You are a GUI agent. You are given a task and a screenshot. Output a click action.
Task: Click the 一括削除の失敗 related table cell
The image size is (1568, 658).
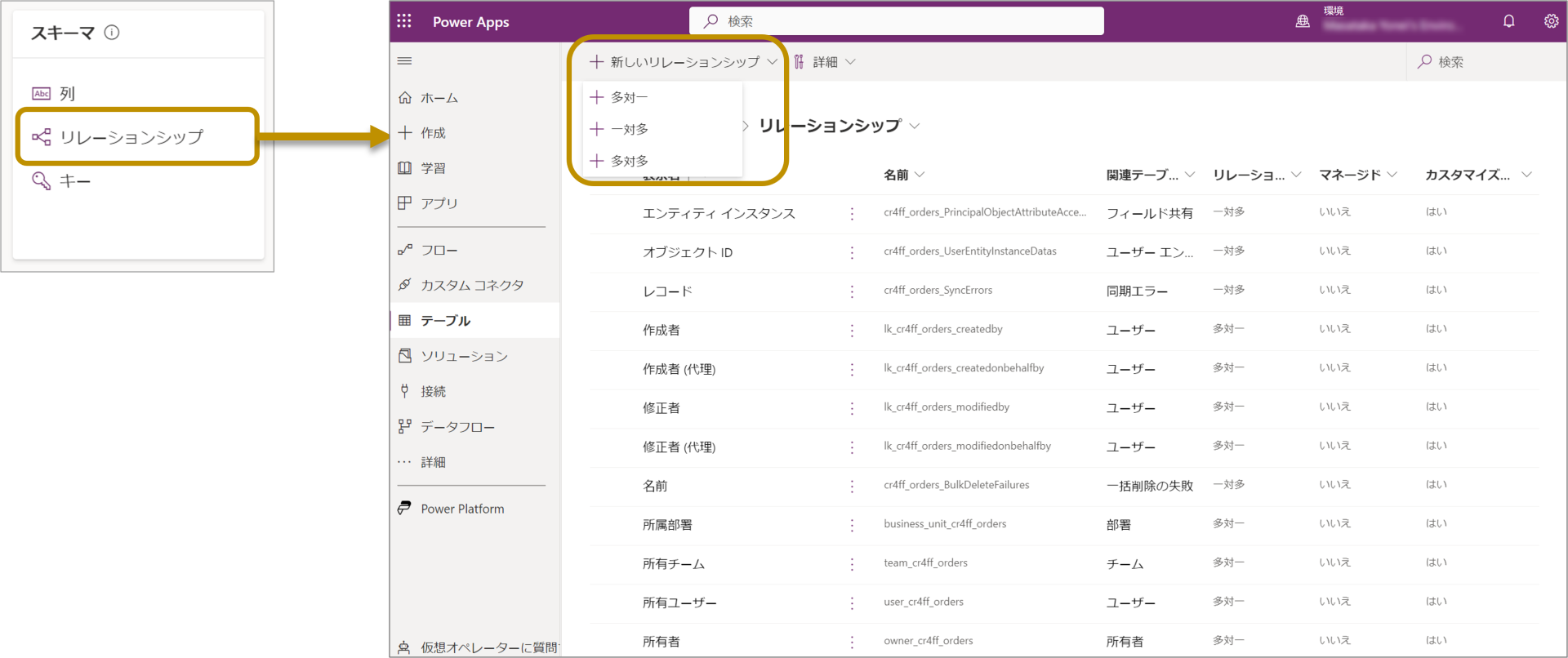[x=1149, y=487]
